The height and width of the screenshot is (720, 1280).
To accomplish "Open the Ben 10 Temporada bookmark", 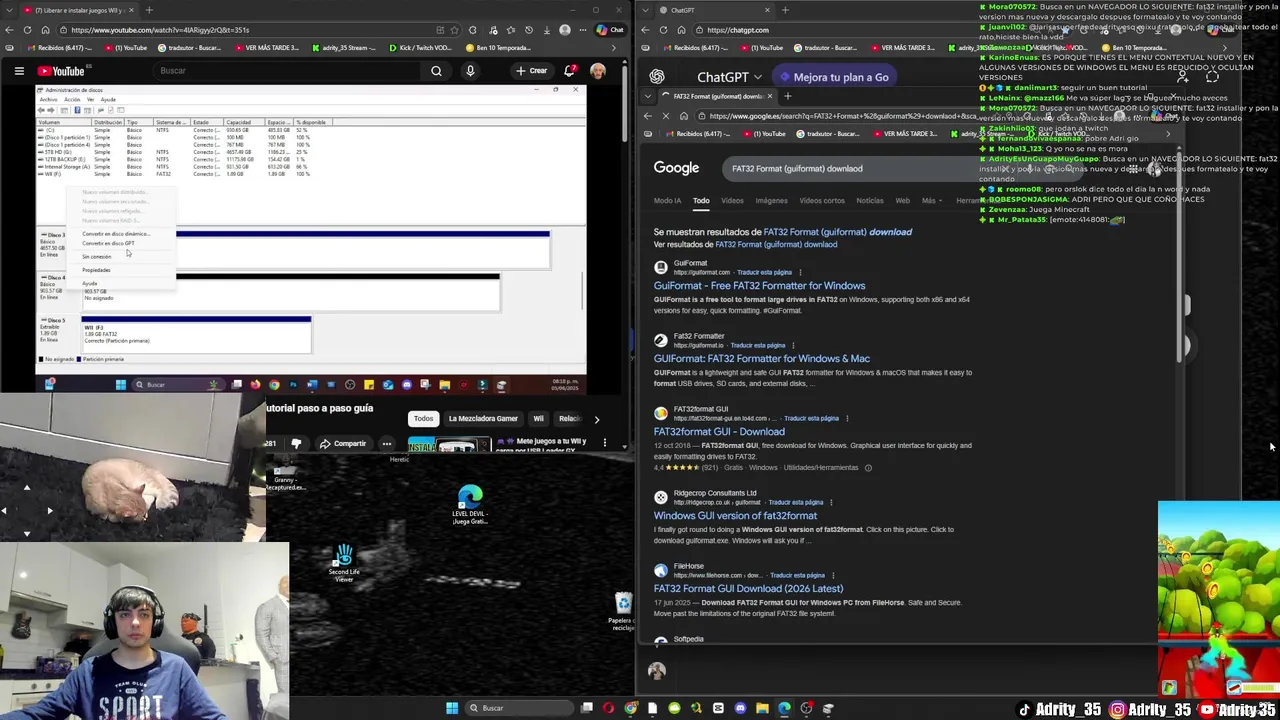I will (497, 48).
